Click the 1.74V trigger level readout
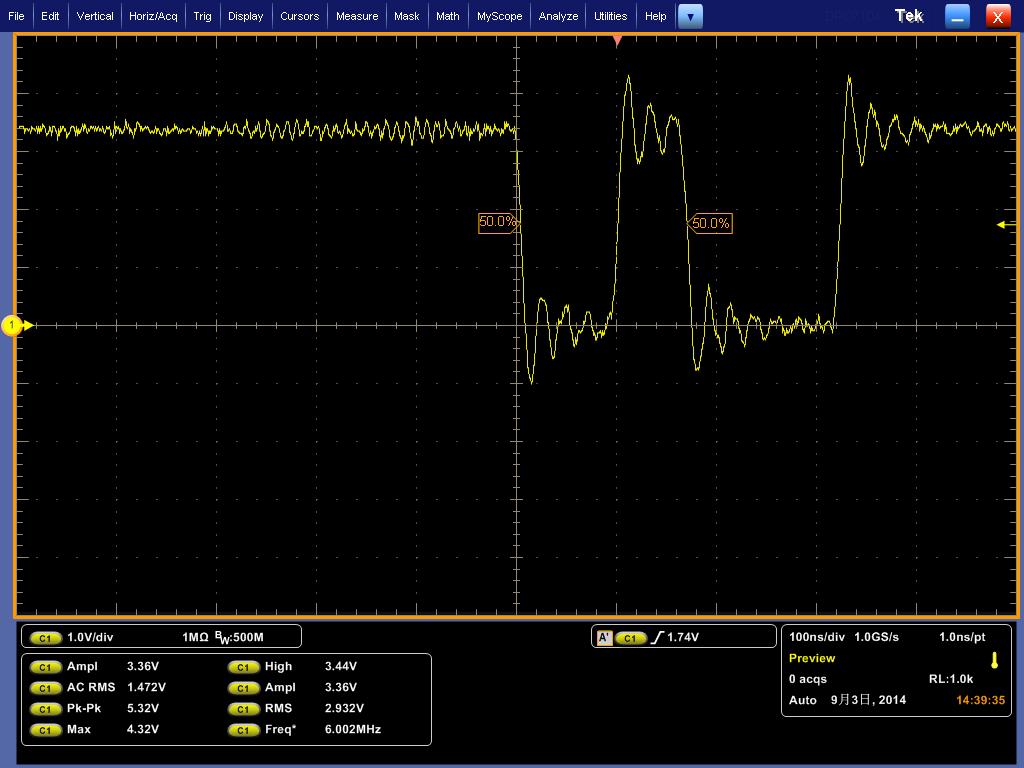 pyautogui.click(x=683, y=637)
